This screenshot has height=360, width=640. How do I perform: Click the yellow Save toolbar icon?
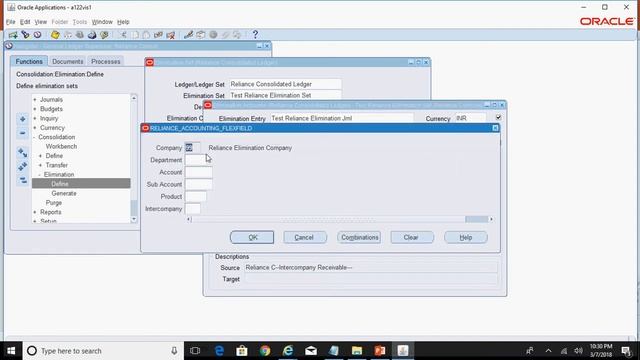(x=55, y=35)
